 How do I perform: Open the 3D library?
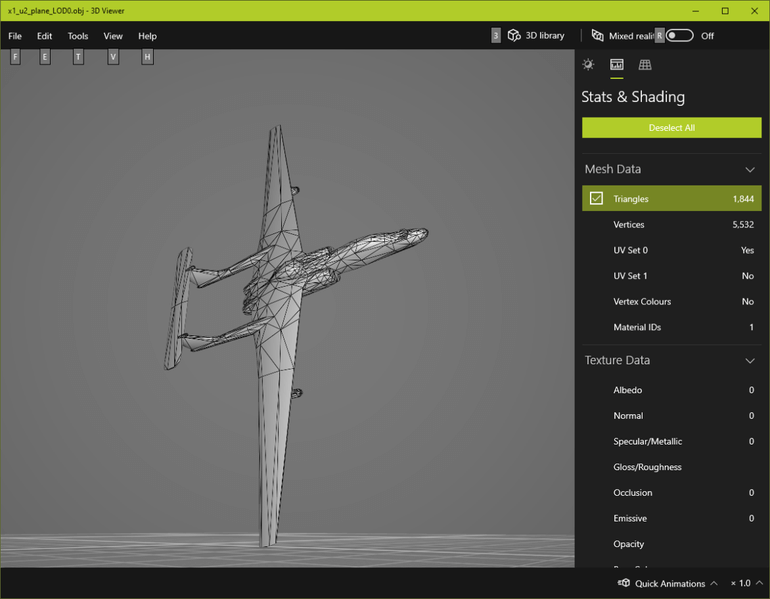click(536, 35)
